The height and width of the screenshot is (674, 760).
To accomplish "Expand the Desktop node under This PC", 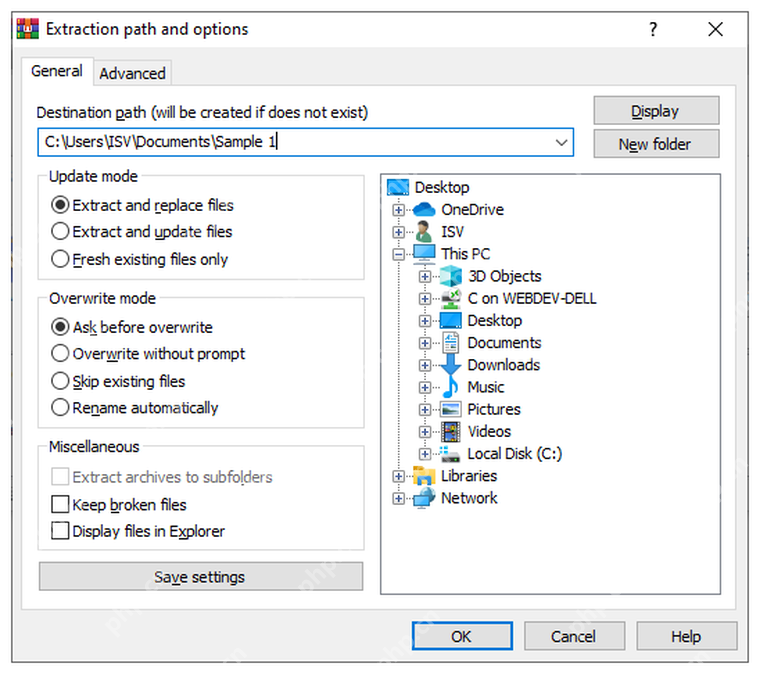I will click(x=425, y=321).
